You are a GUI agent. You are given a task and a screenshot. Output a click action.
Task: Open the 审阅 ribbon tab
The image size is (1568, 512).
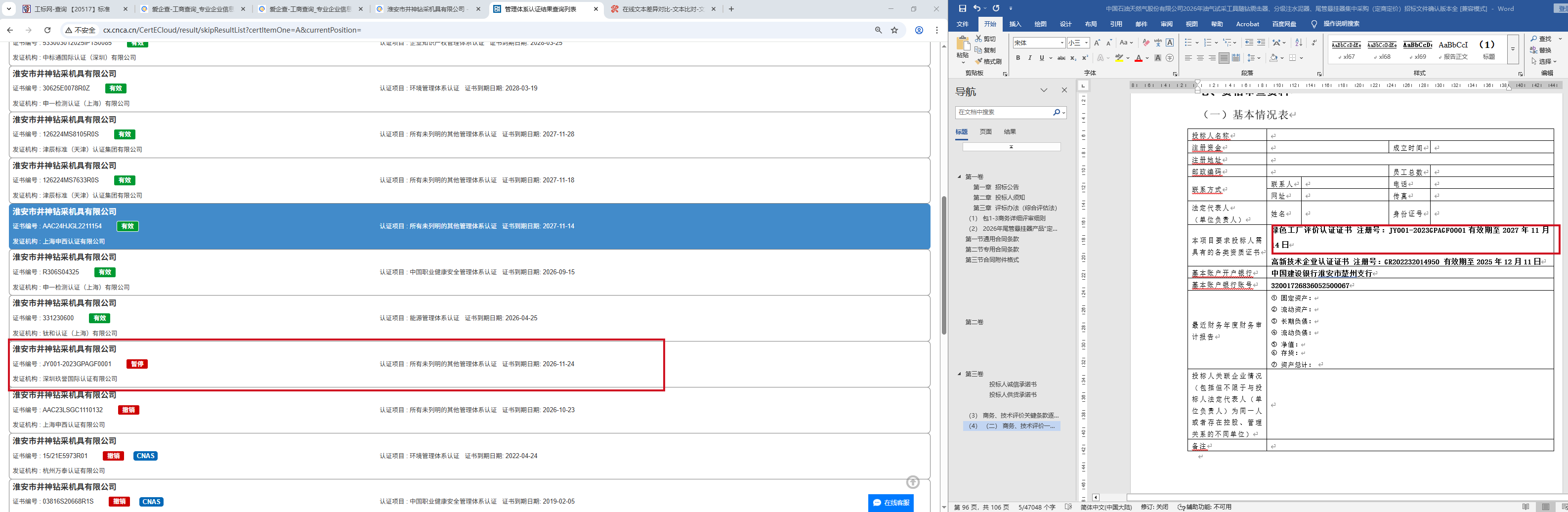tap(1166, 24)
